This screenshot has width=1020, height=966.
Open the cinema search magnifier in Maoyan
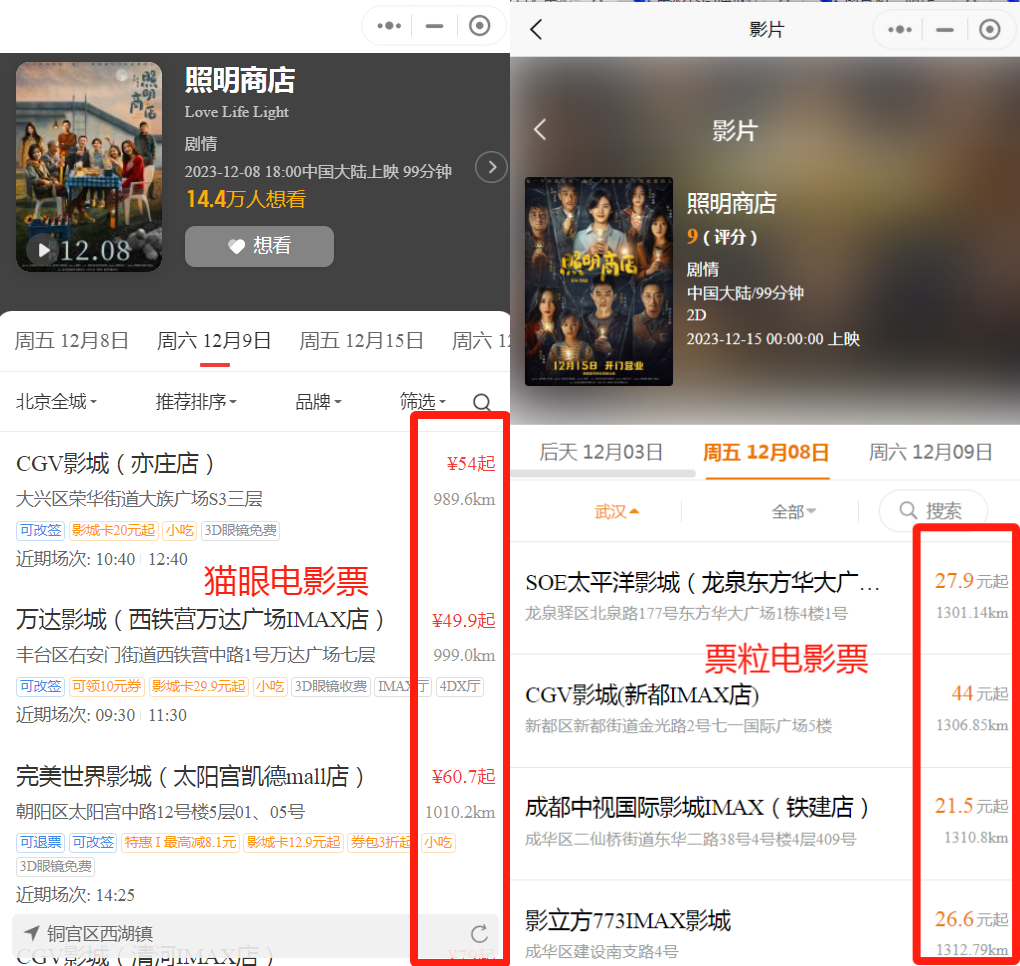[x=481, y=402]
